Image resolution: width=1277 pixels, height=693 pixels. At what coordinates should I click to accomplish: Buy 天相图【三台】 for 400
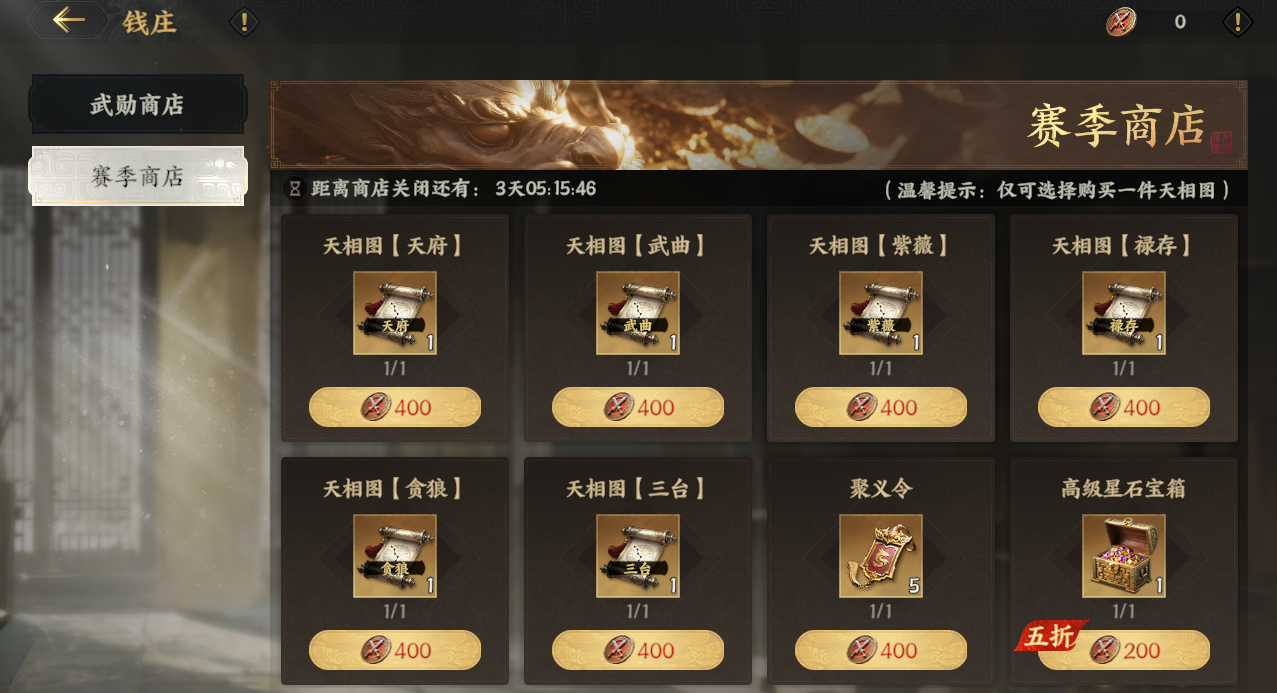638,650
